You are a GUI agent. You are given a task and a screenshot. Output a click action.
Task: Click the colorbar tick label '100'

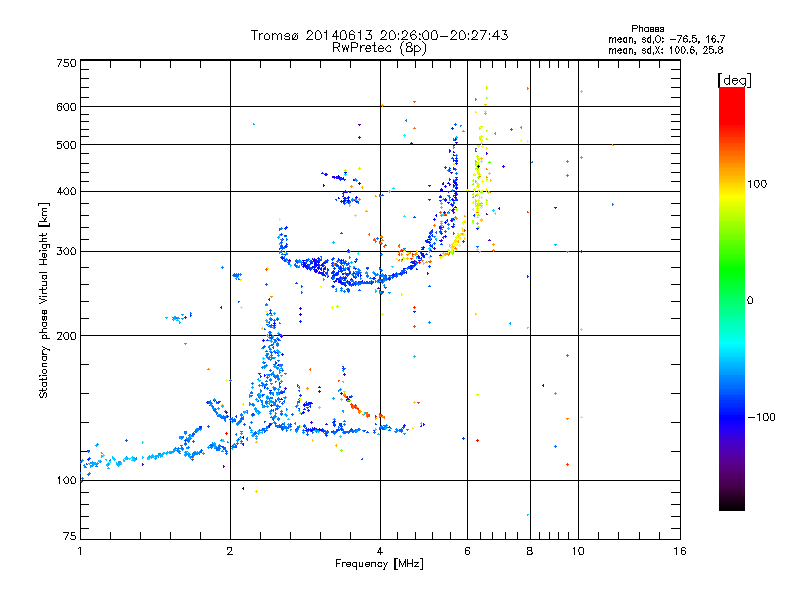click(757, 184)
